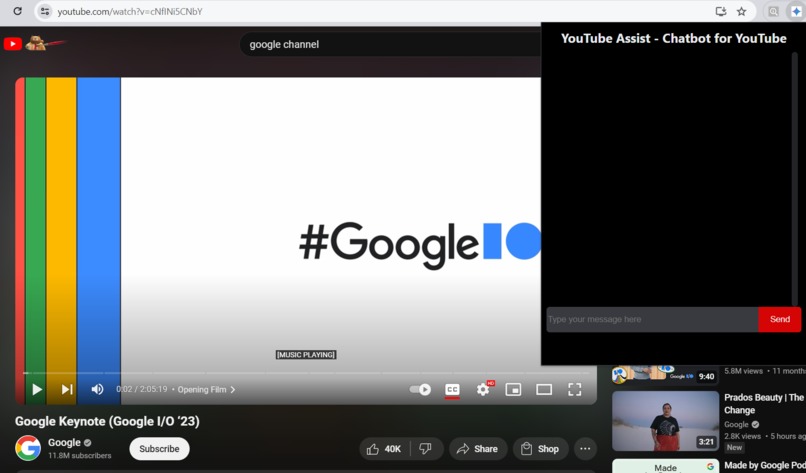Screen dimensions: 806x473
Task: Open the 9:40 video thumbnail
Action: click(665, 375)
